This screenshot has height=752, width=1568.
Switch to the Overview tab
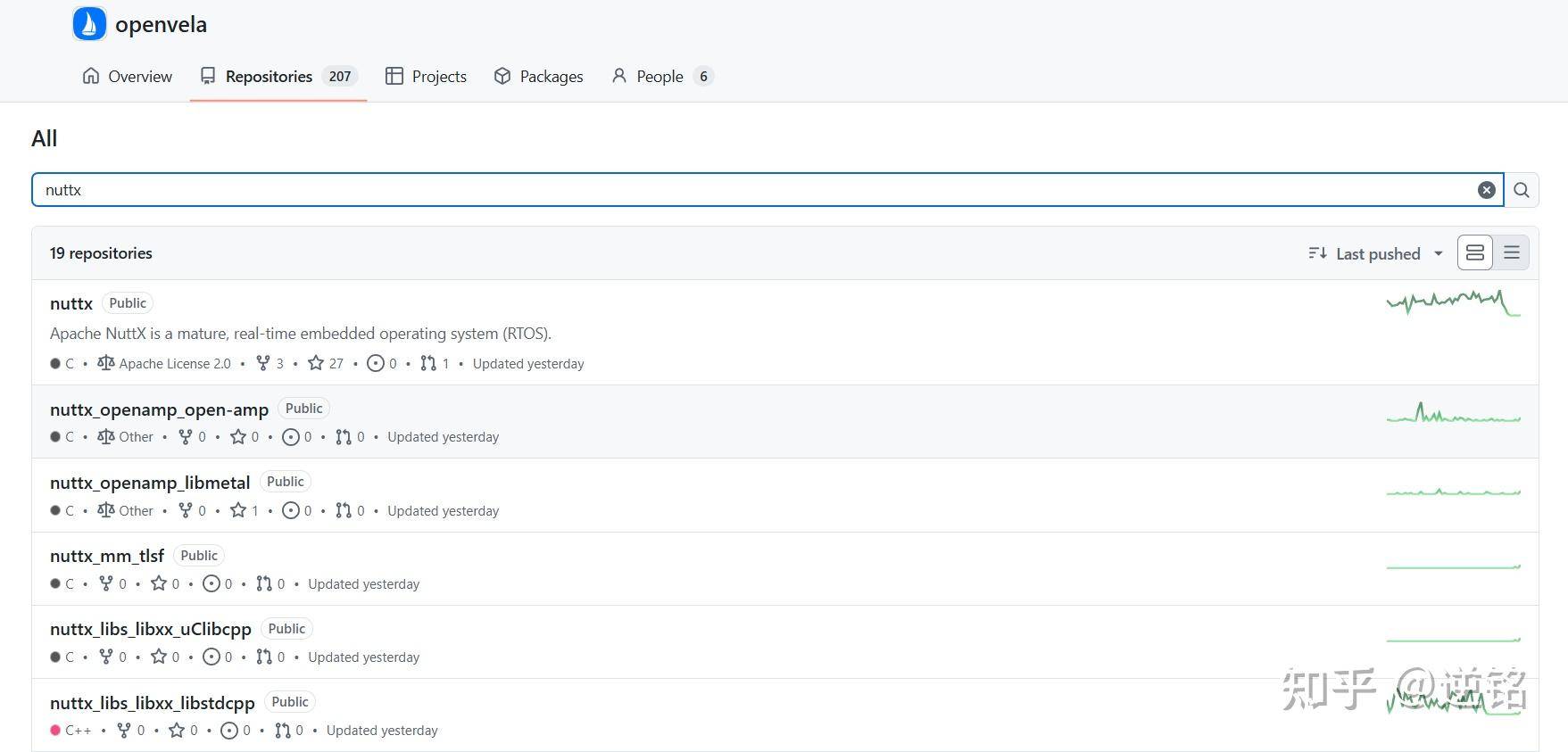click(x=128, y=76)
